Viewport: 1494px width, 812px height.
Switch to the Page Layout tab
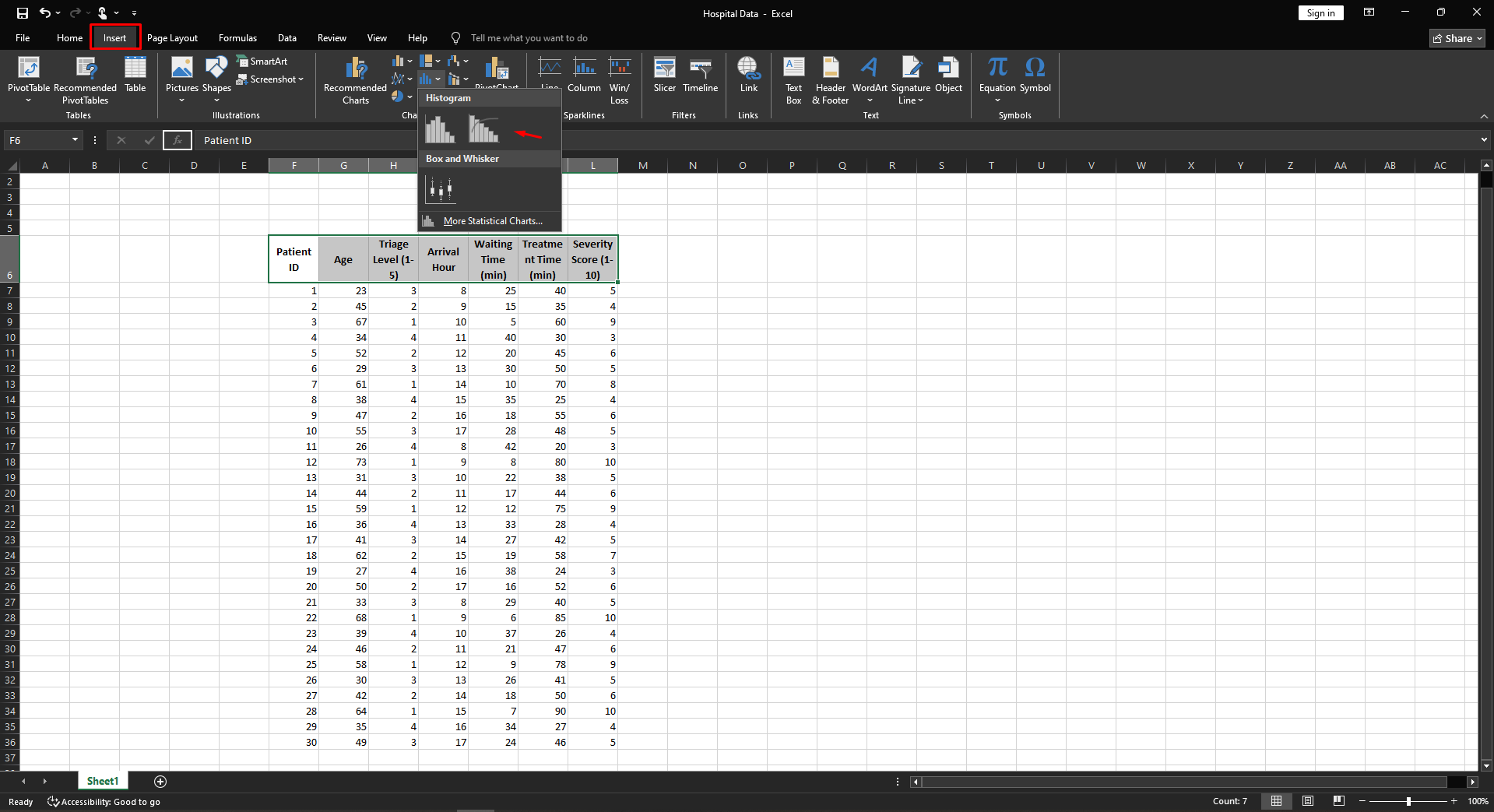[172, 38]
